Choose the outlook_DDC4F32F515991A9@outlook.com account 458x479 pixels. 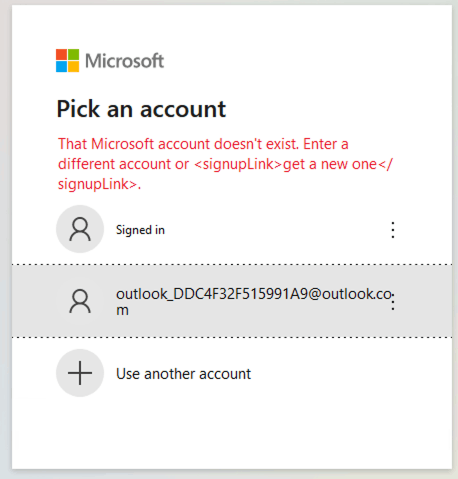point(232,301)
